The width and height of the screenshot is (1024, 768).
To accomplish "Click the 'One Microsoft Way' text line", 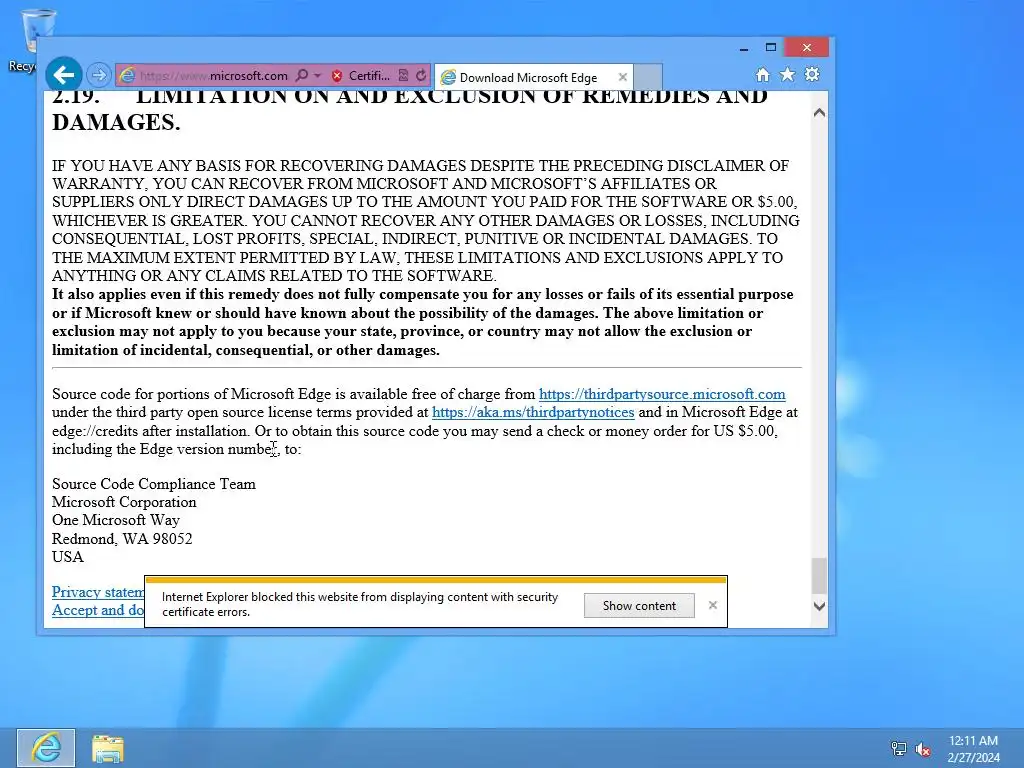I will click(x=116, y=520).
